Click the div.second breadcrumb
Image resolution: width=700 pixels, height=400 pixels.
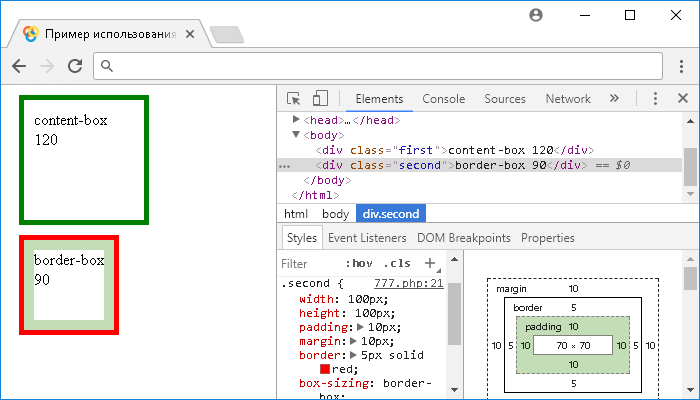coord(391,213)
